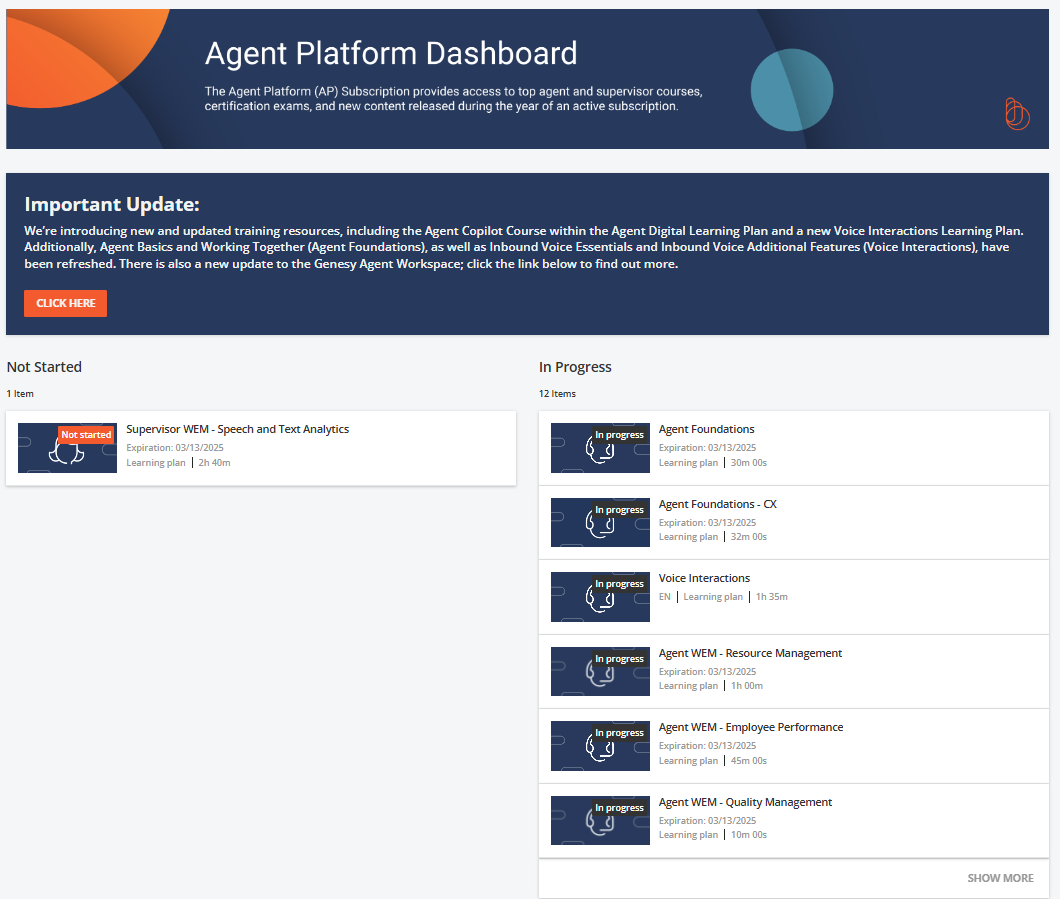This screenshot has height=899, width=1060.
Task: Open Agent WEM - Resource Management title
Action: click(750, 653)
